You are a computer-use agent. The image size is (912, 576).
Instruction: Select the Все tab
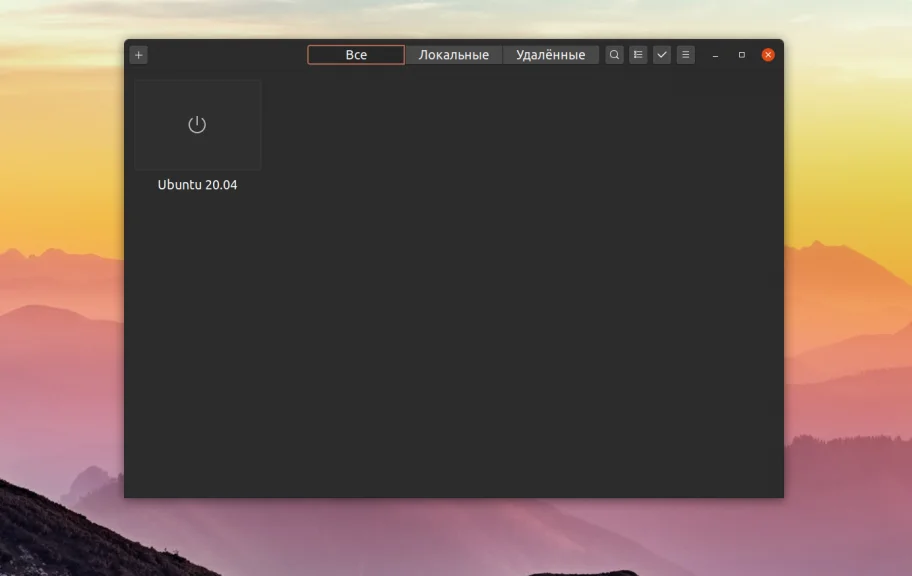coord(356,55)
